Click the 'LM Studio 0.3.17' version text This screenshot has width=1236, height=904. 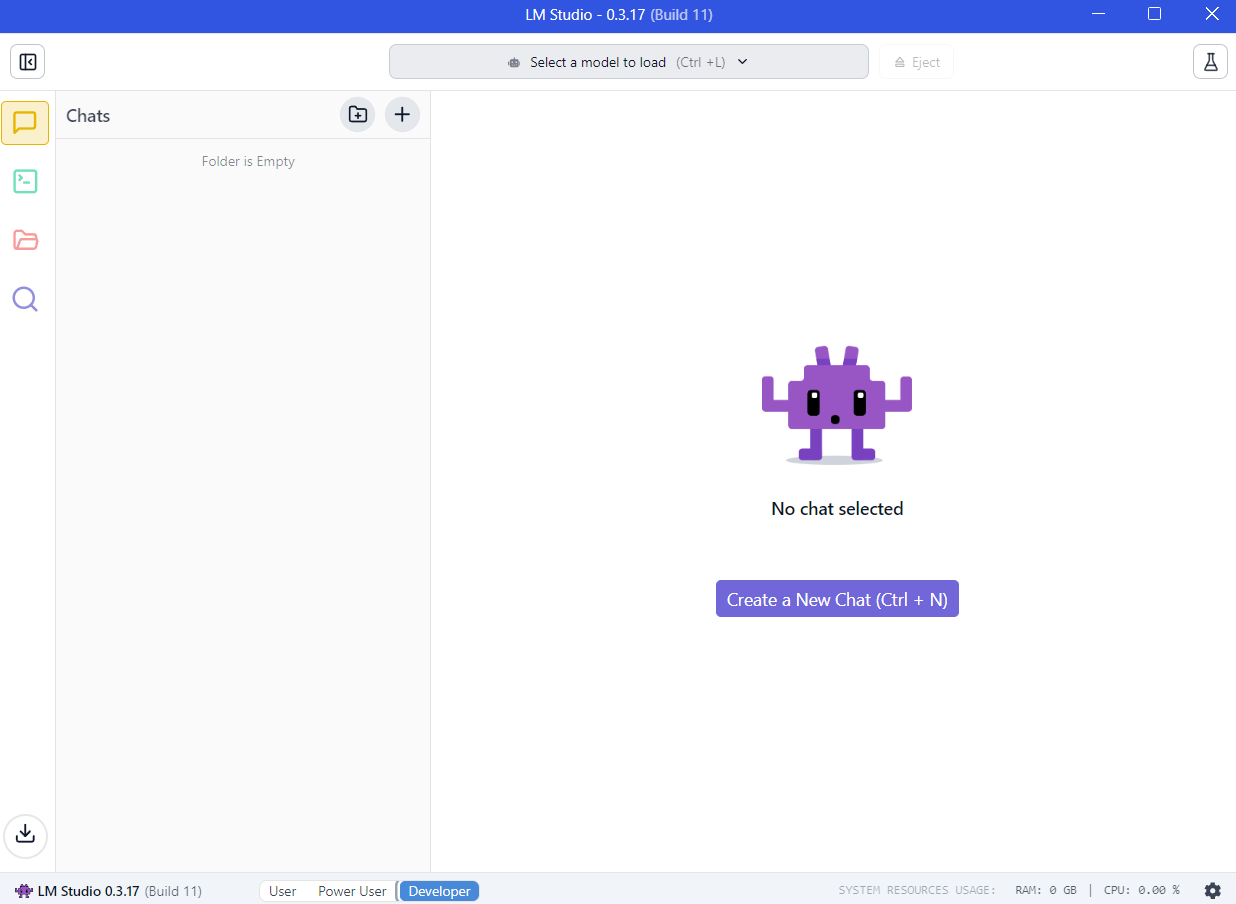click(x=88, y=891)
